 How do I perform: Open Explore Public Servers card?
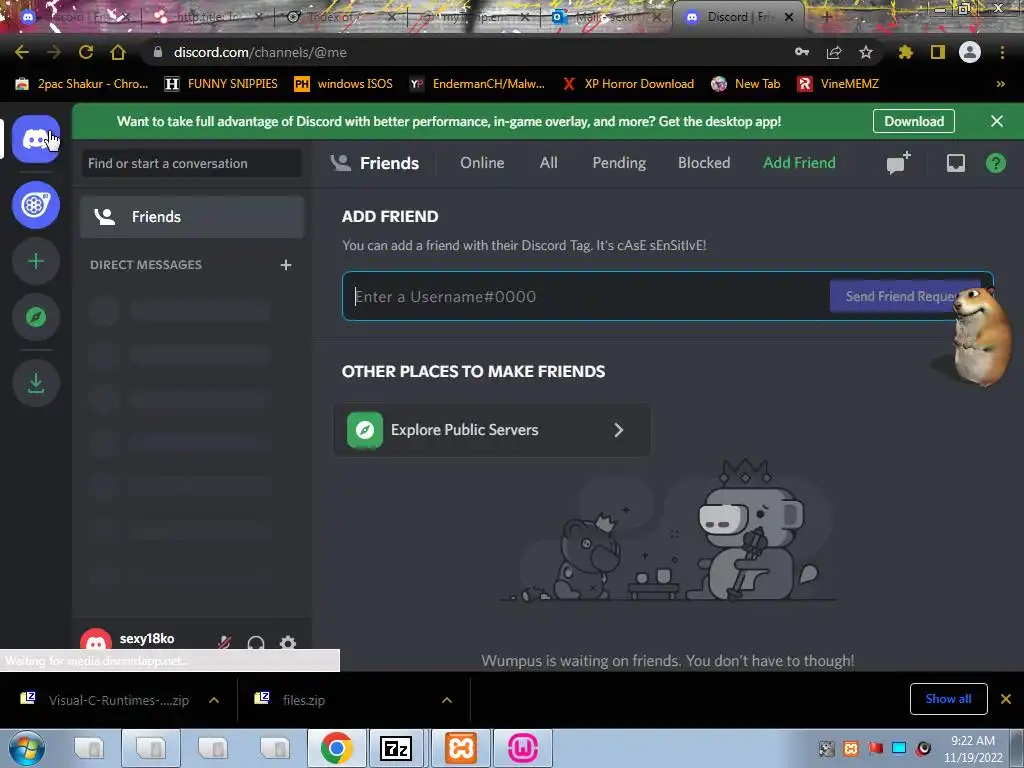492,430
